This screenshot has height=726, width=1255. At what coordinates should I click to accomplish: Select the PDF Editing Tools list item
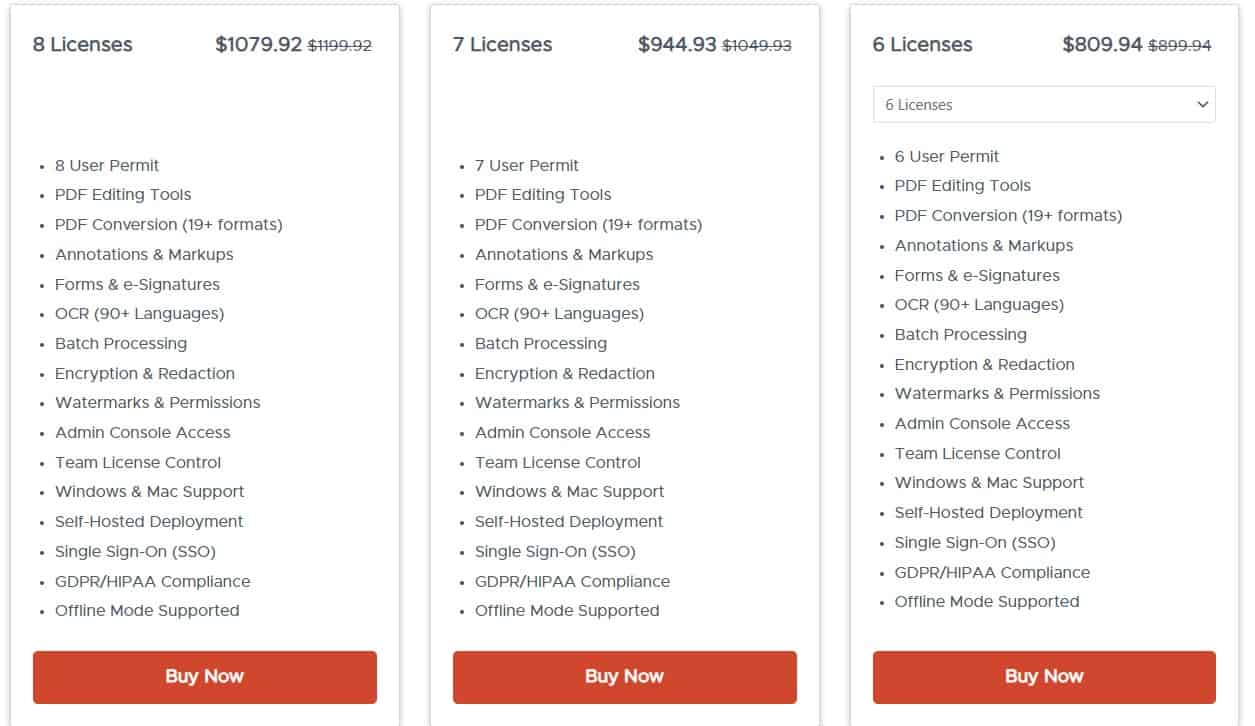(122, 194)
